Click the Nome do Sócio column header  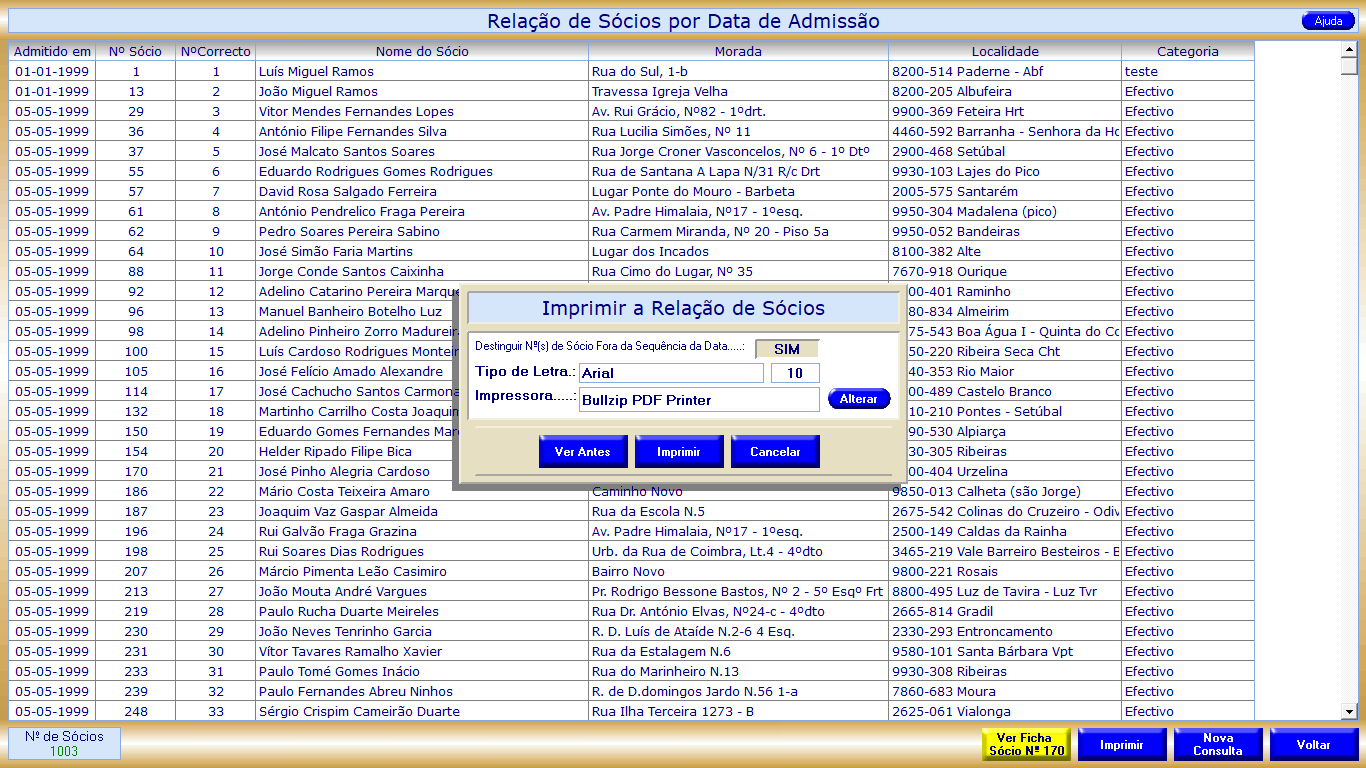pos(421,51)
